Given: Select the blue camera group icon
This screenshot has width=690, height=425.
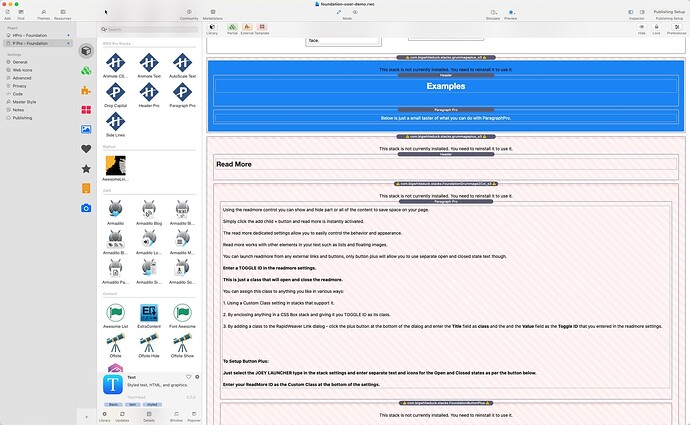Looking at the screenshot, I should coord(86,208).
